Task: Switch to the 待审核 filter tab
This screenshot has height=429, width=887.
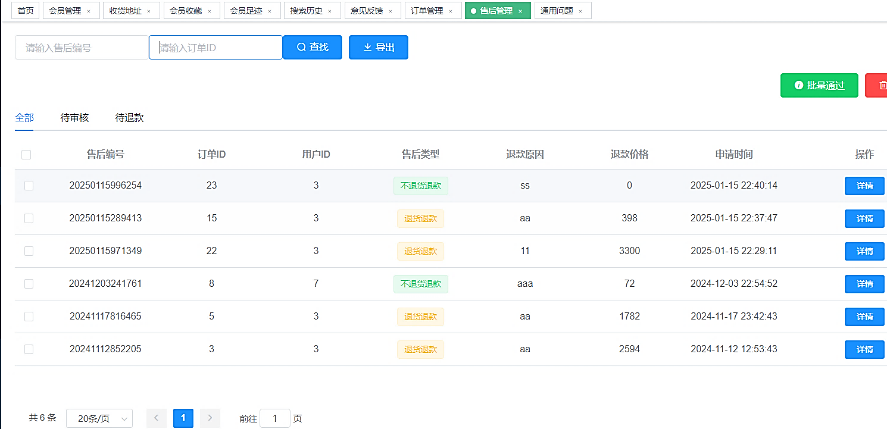Action: pyautogui.click(x=74, y=118)
